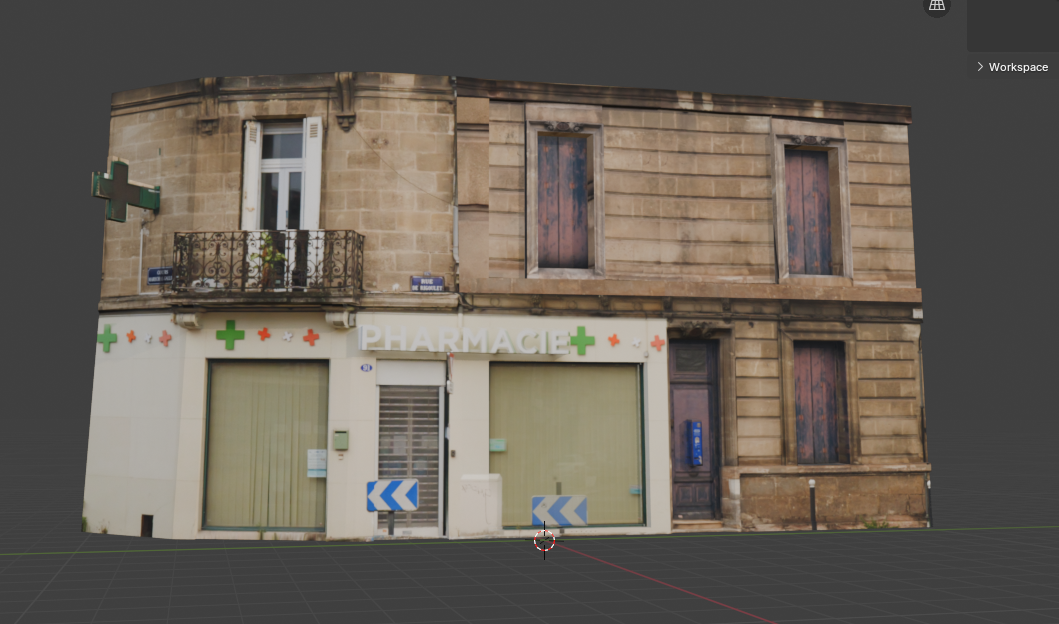The image size is (1059, 624).
Task: Select the pharmacy building model
Action: pyautogui.click(x=507, y=305)
